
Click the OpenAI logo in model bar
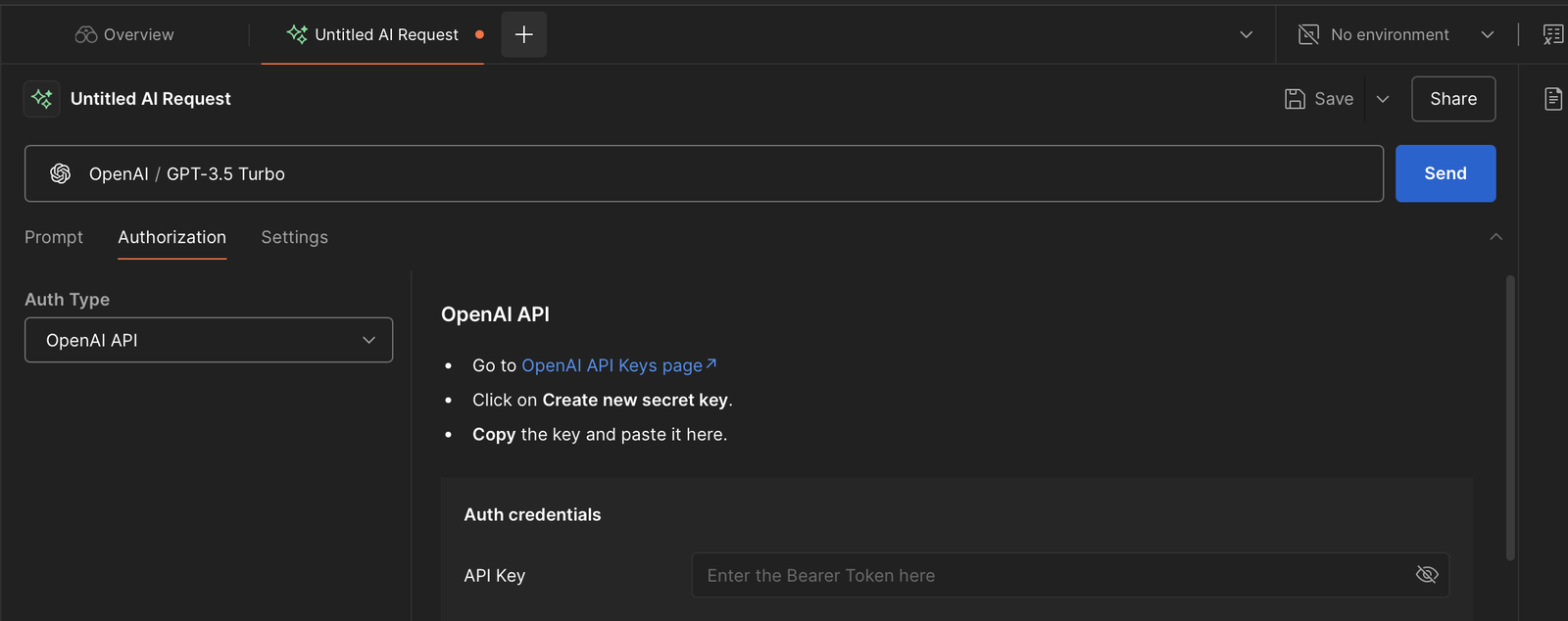tap(61, 173)
